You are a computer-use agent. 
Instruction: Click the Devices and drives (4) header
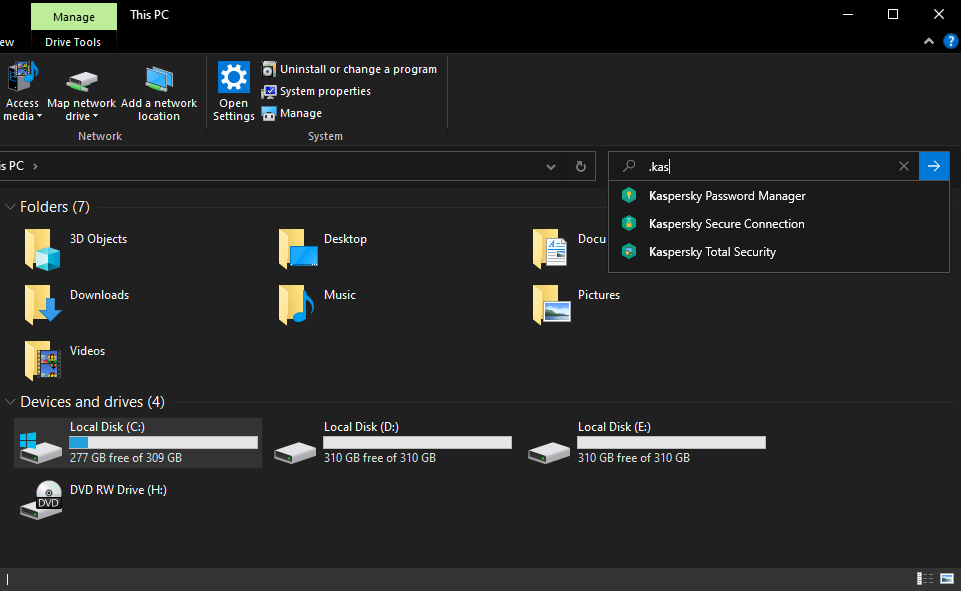[x=93, y=402]
